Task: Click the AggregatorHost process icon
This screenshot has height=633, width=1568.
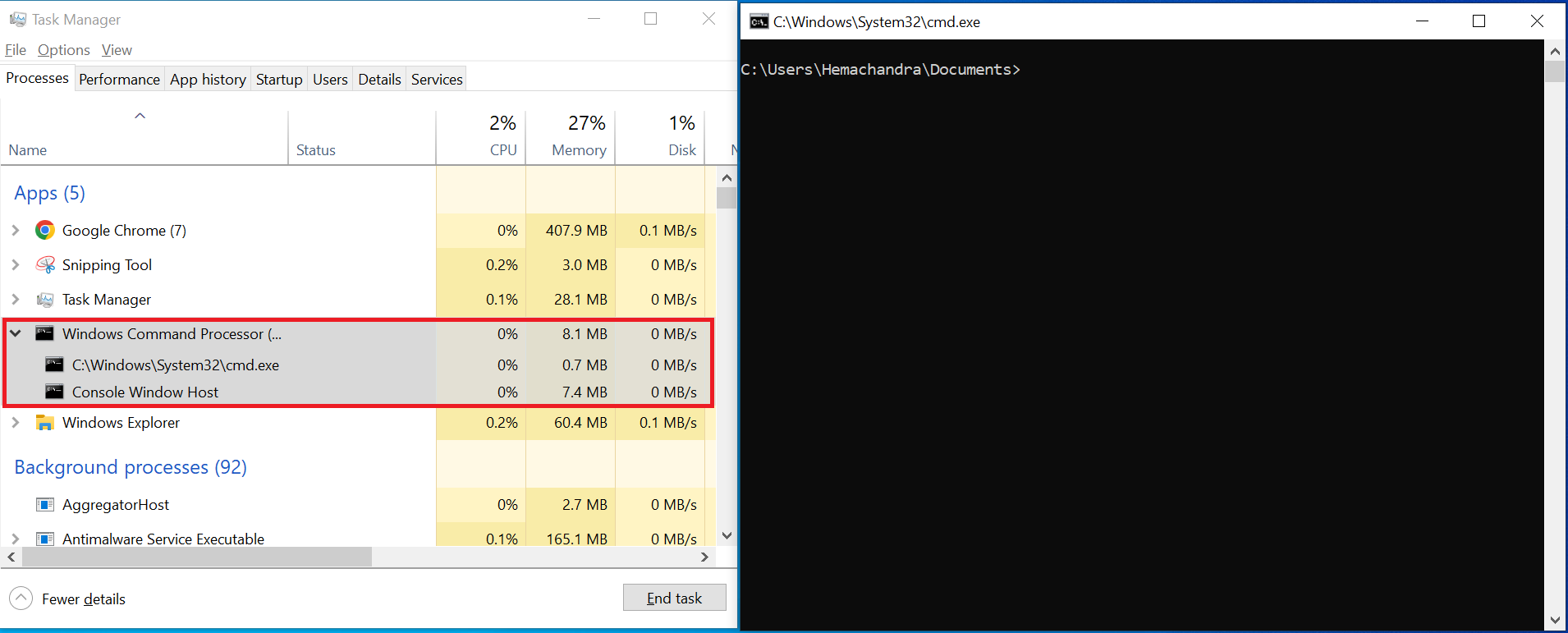Action: (x=45, y=505)
